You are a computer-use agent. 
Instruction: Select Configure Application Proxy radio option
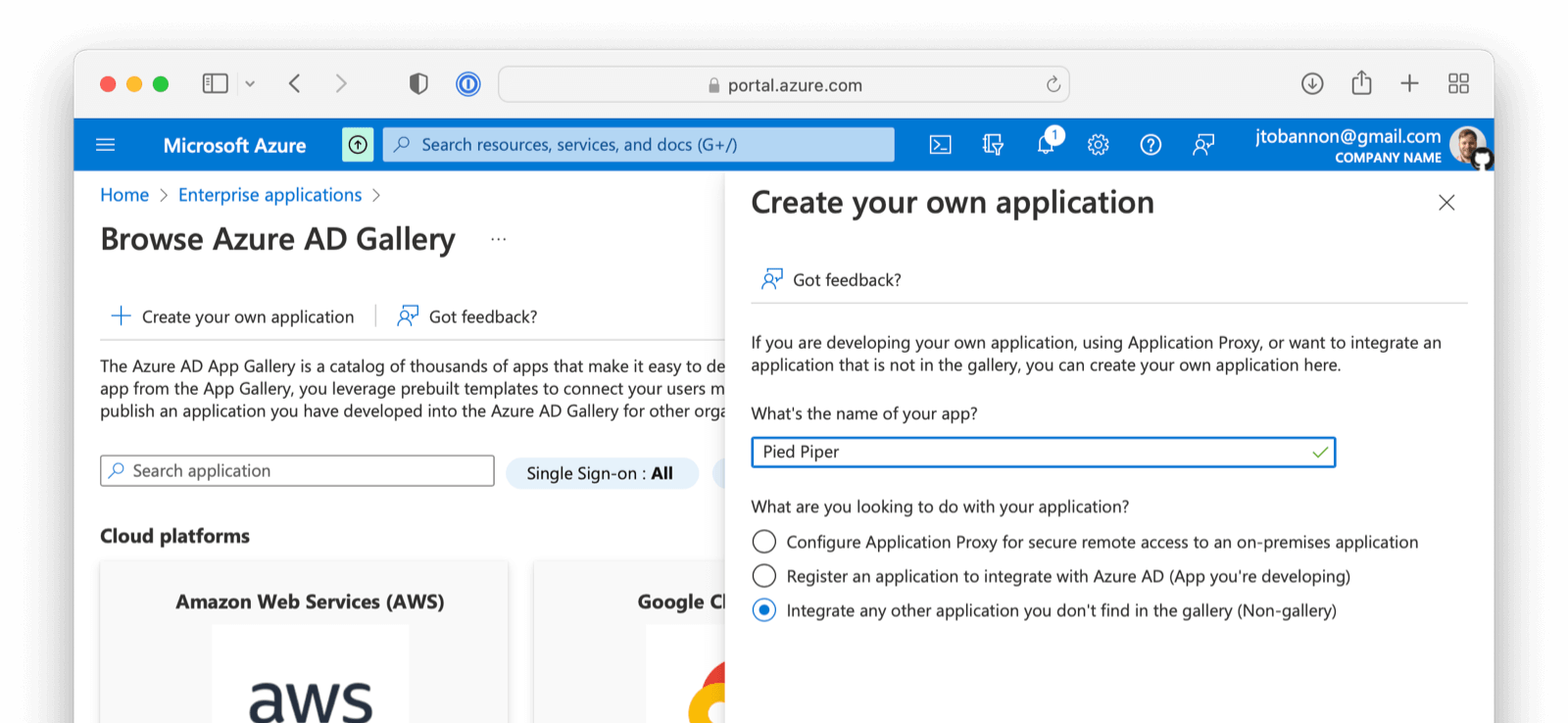(x=764, y=542)
